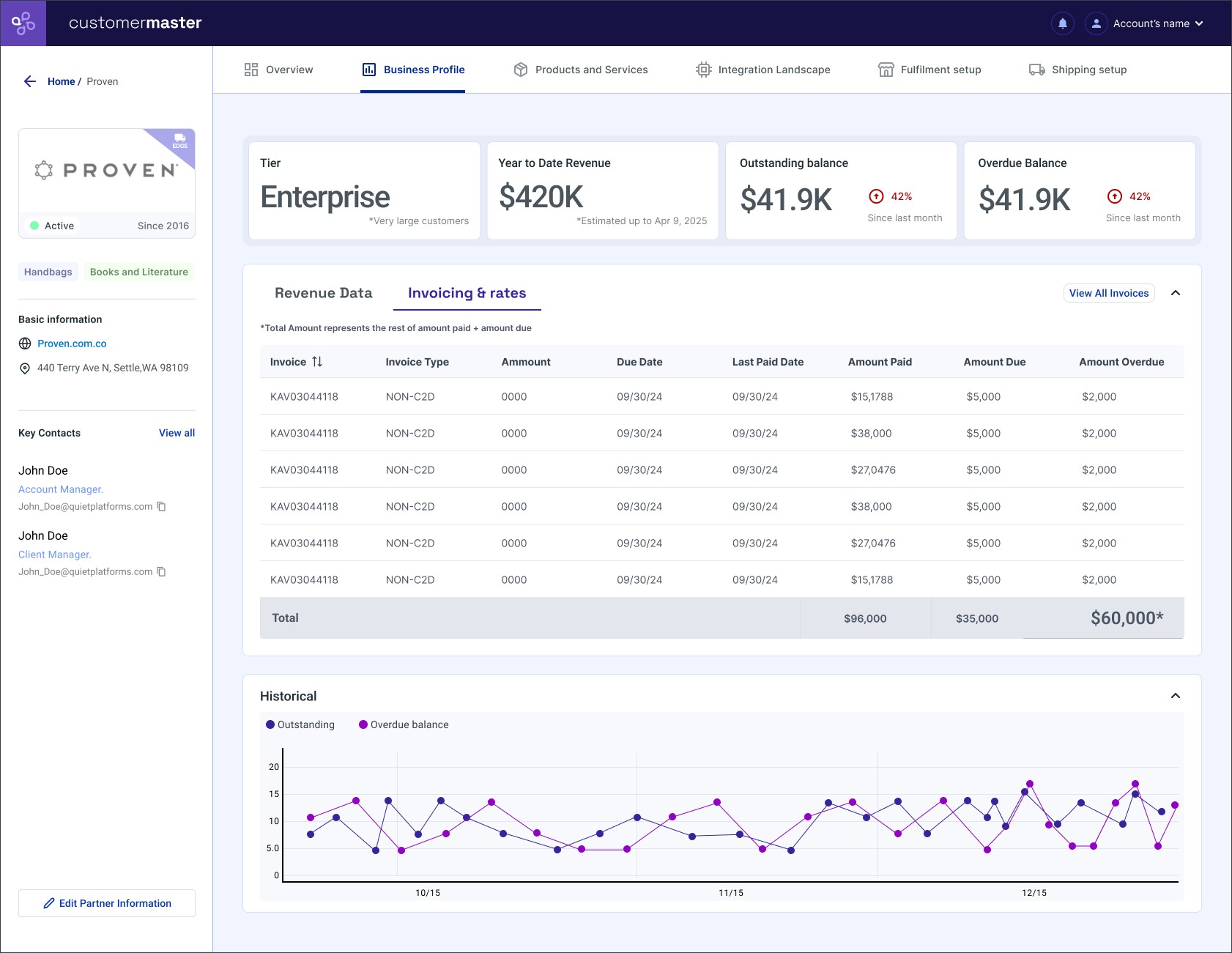This screenshot has width=1232, height=953.
Task: Switch to the Revenue Data tab
Action: pos(323,293)
